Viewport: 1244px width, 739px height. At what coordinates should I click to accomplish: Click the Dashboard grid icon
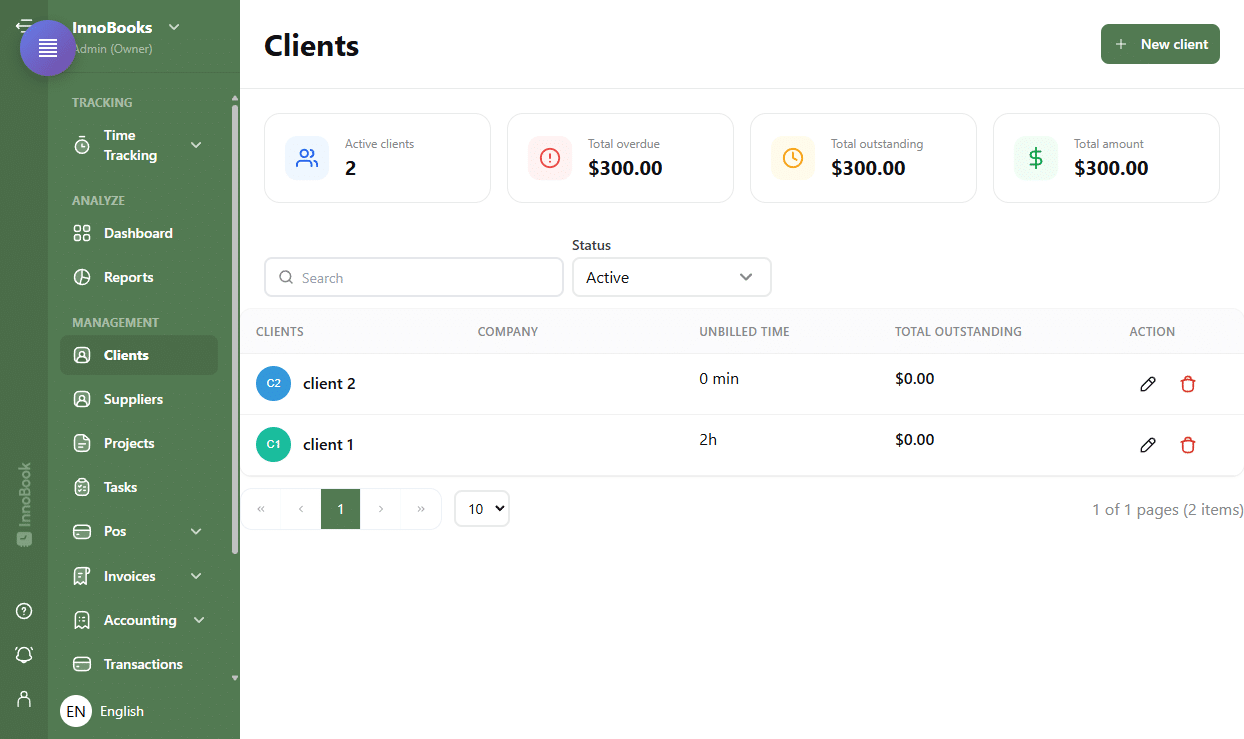pyautogui.click(x=82, y=233)
